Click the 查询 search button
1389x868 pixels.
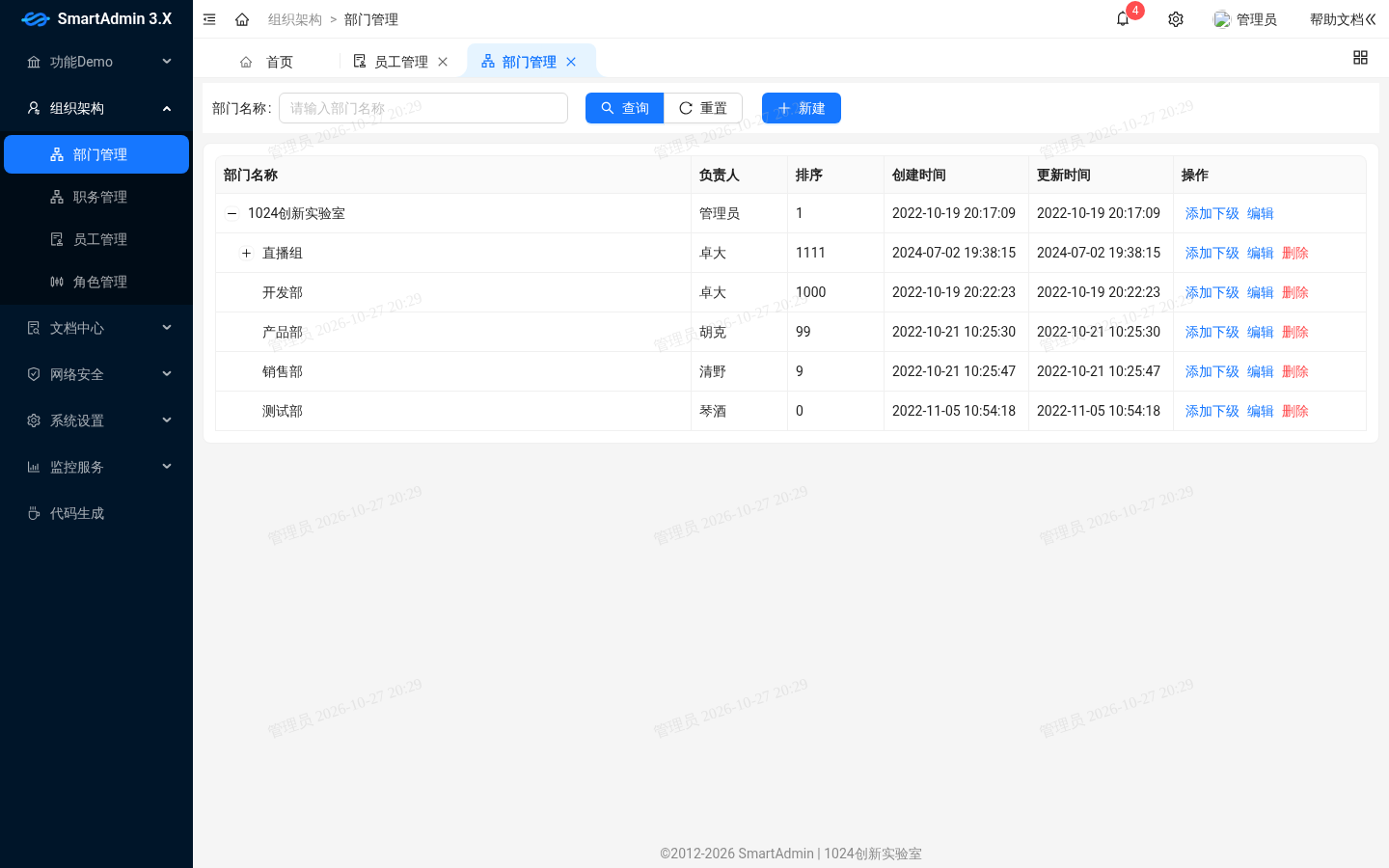625,108
